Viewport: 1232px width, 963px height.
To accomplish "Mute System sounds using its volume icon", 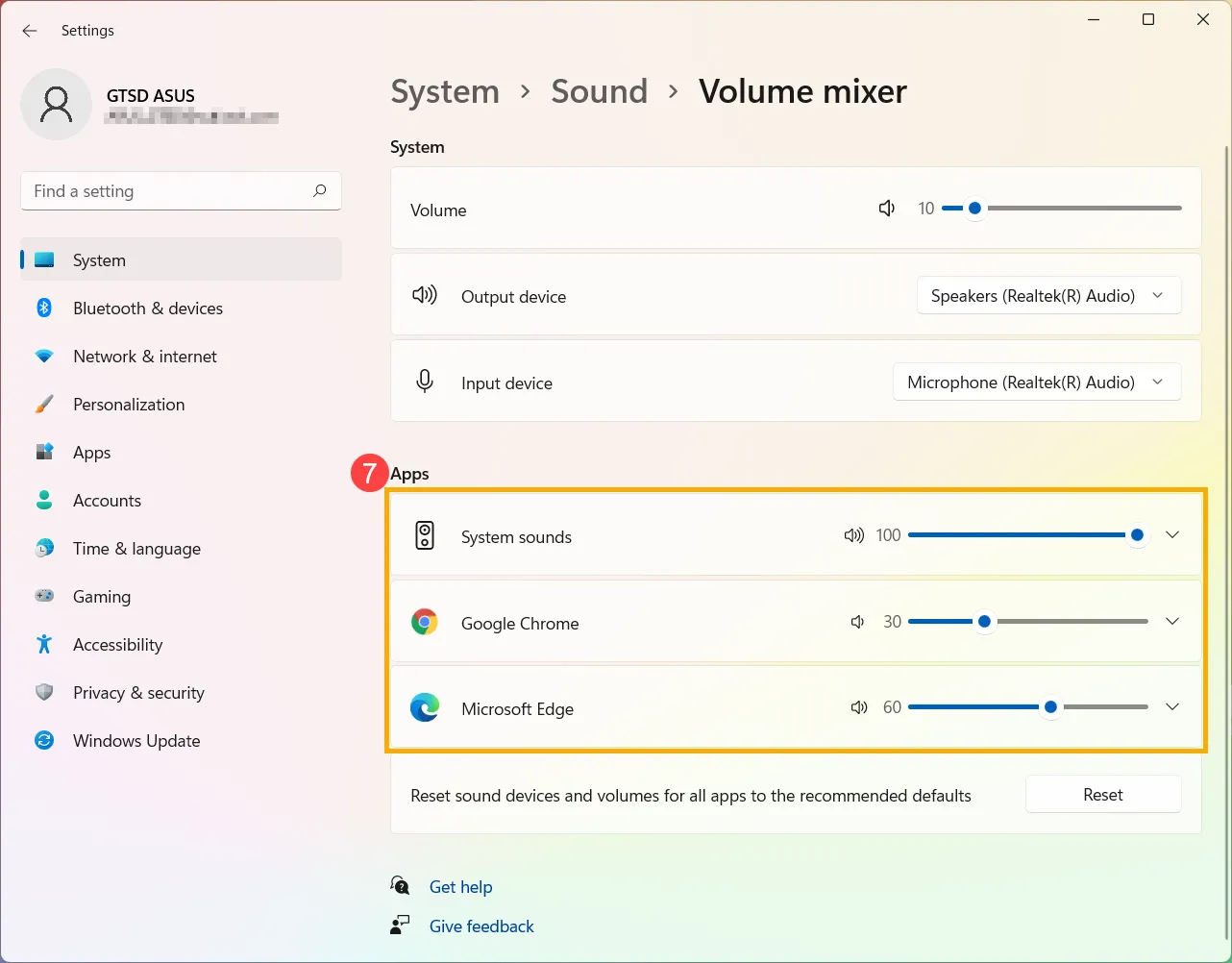I will [853, 535].
